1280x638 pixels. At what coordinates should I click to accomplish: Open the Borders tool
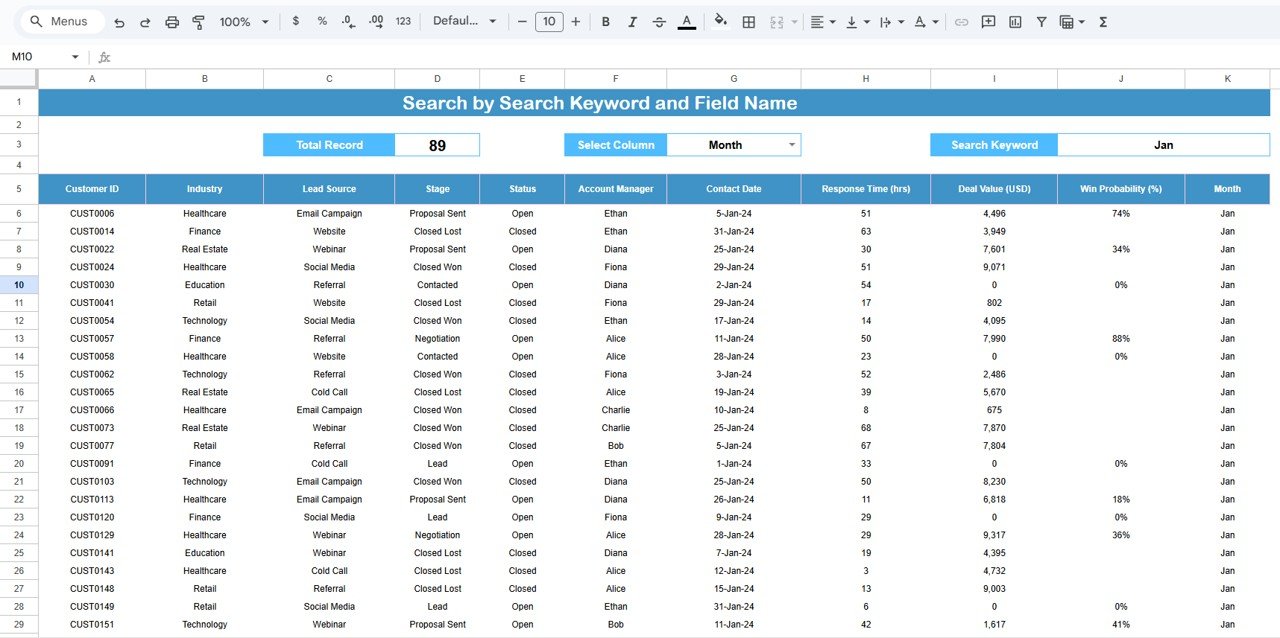pyautogui.click(x=748, y=22)
